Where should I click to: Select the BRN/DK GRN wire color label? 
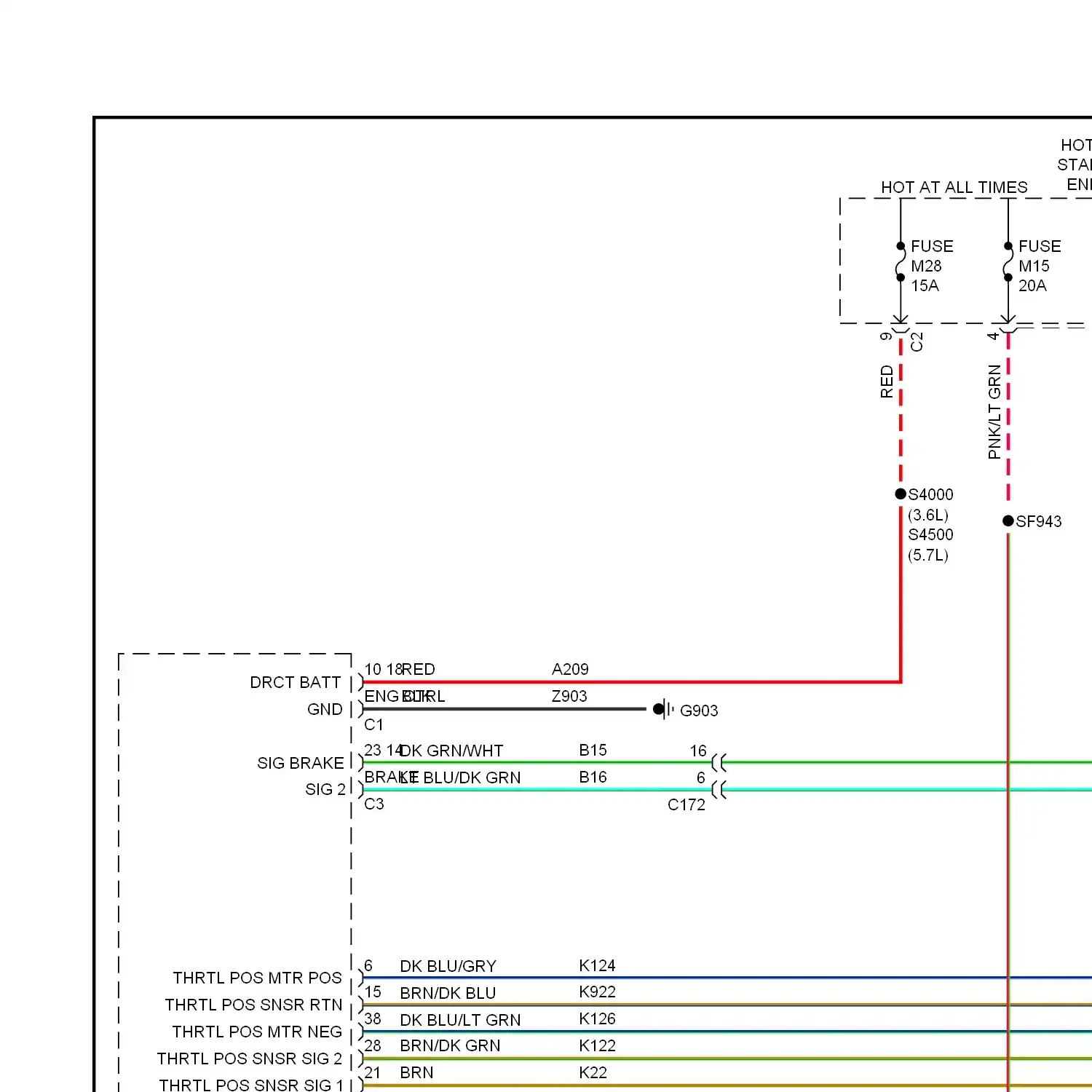(x=450, y=1045)
